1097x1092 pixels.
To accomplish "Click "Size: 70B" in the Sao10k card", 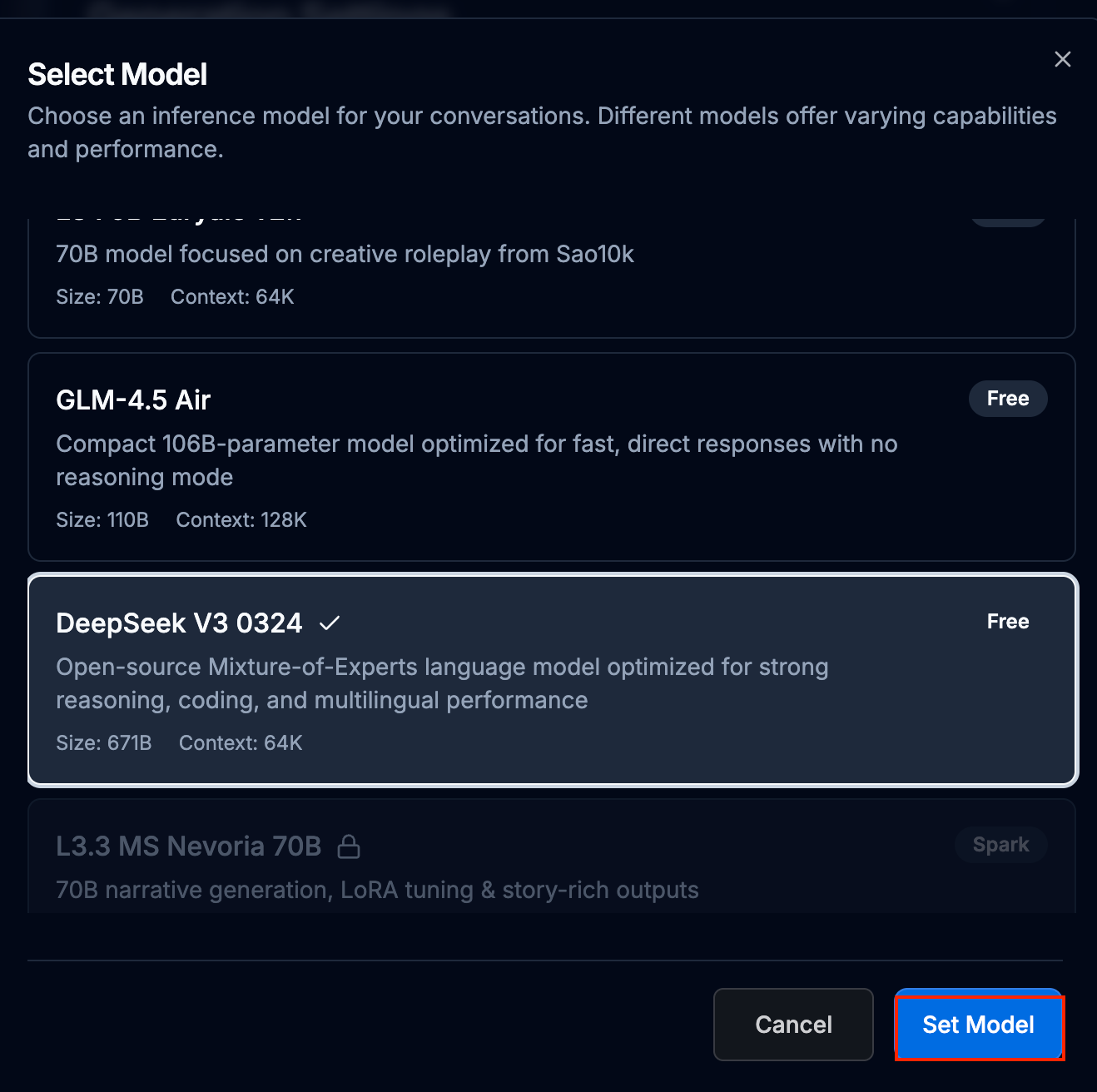I will pos(100,297).
